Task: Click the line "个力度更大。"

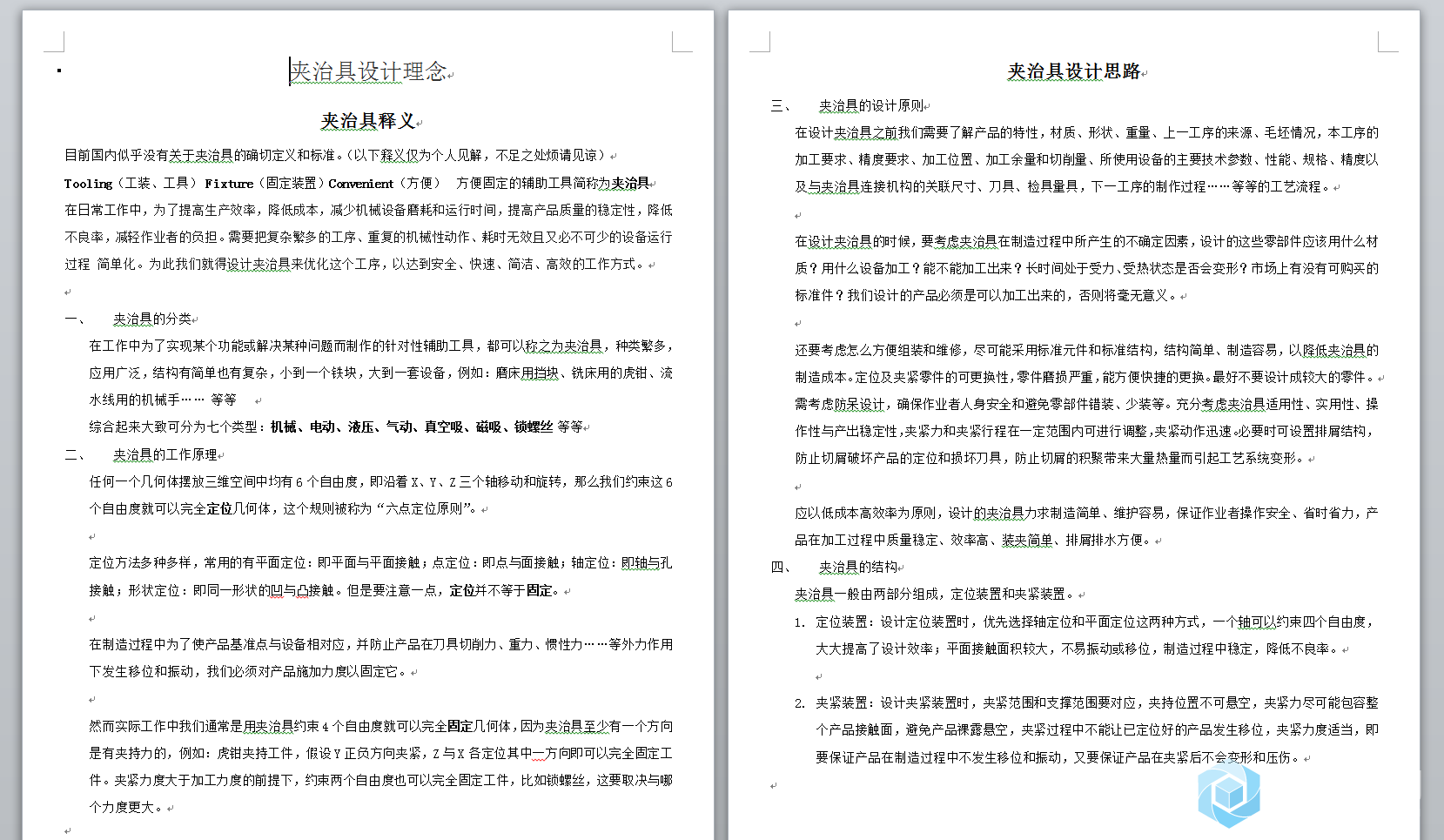Action: point(127,807)
